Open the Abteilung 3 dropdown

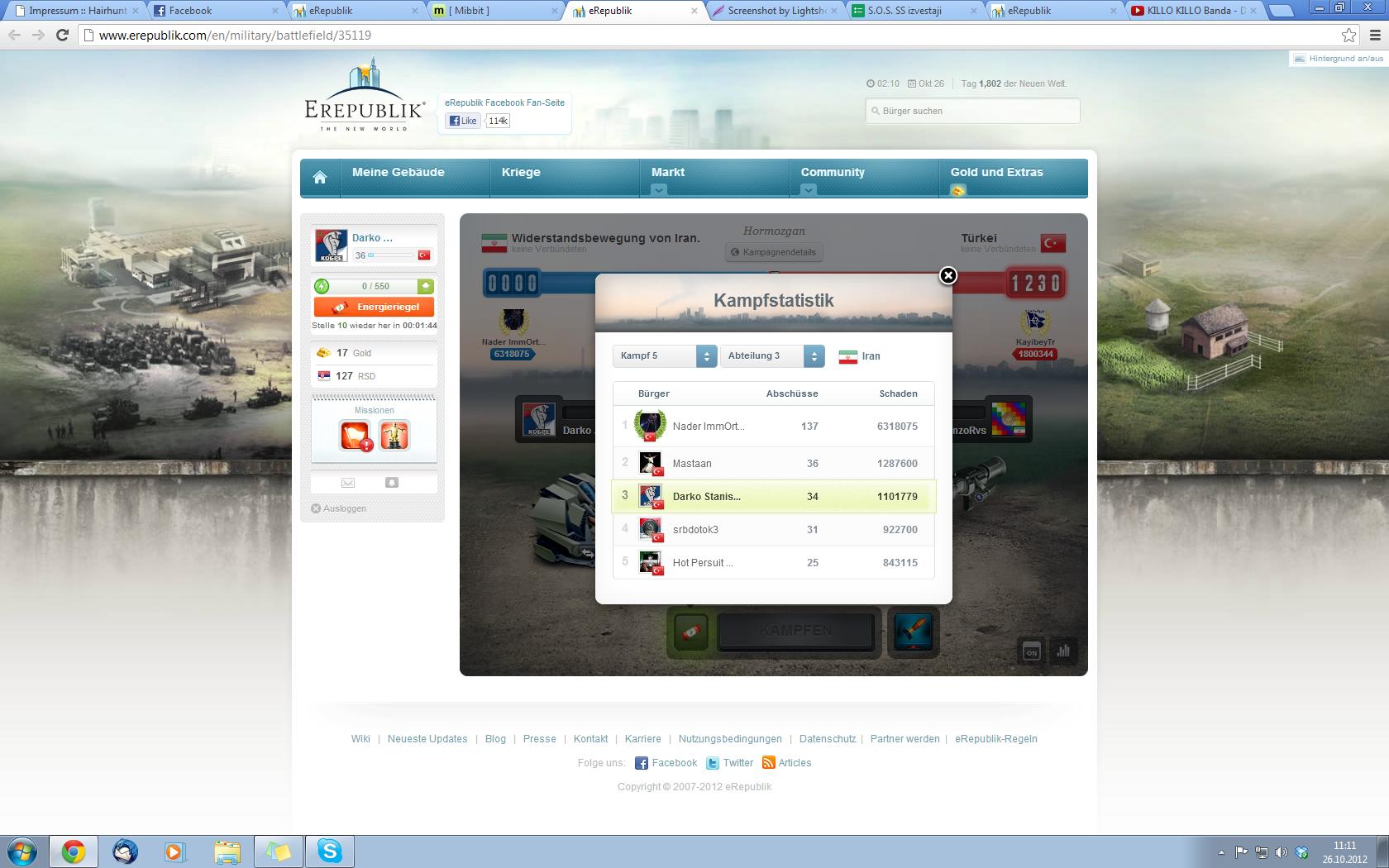tap(772, 355)
